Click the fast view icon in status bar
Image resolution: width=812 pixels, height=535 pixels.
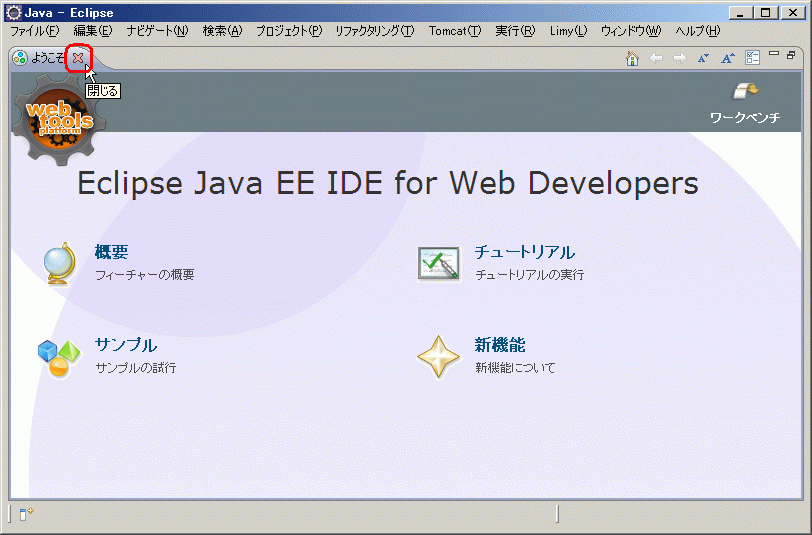tap(26, 514)
